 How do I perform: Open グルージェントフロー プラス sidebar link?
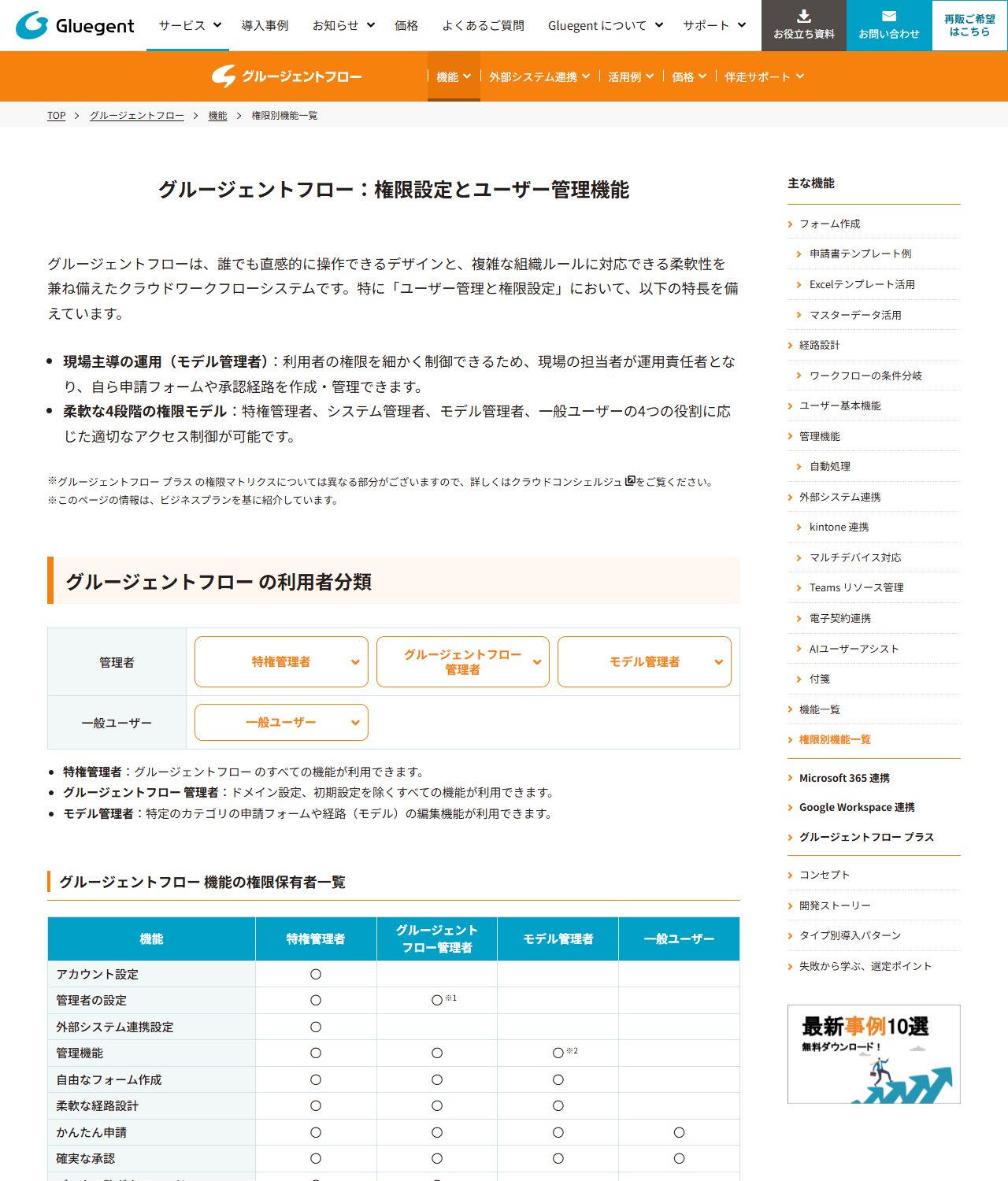[866, 837]
